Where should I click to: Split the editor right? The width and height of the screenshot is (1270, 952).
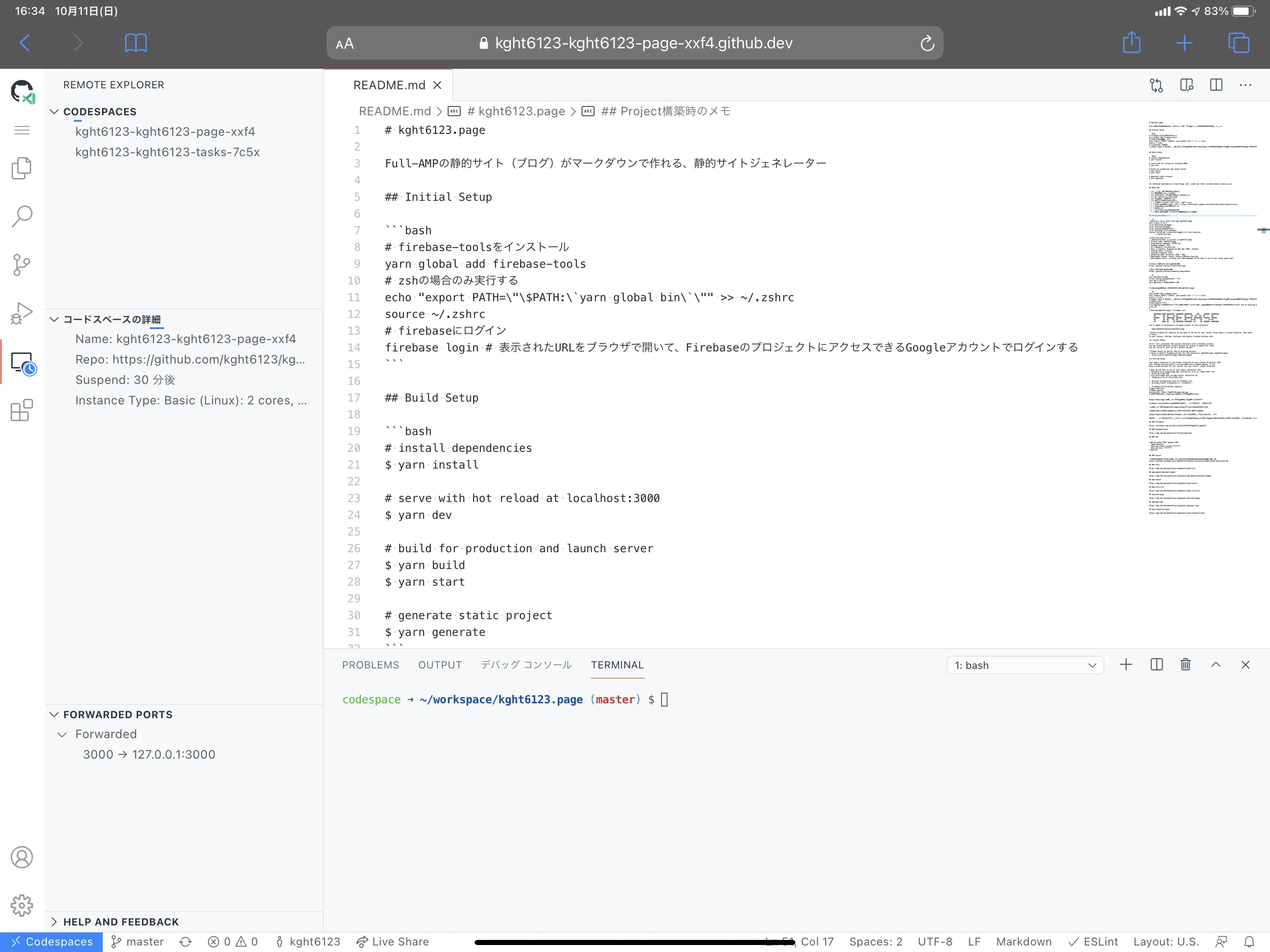1216,85
